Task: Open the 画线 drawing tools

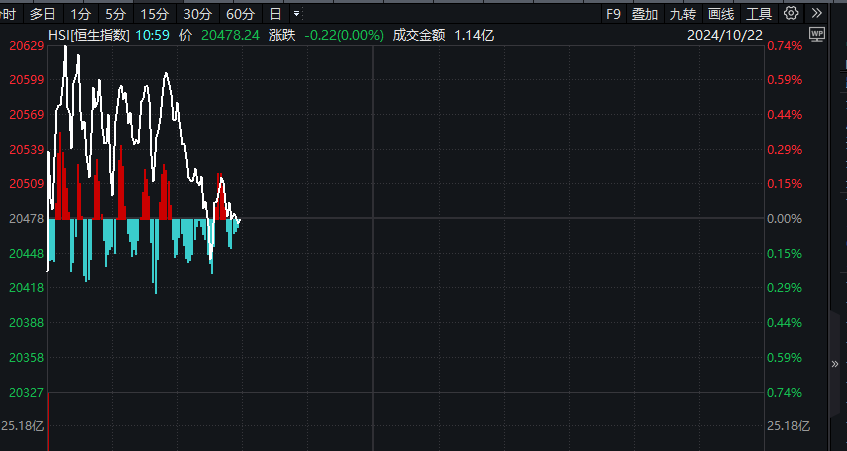Action: 721,14
